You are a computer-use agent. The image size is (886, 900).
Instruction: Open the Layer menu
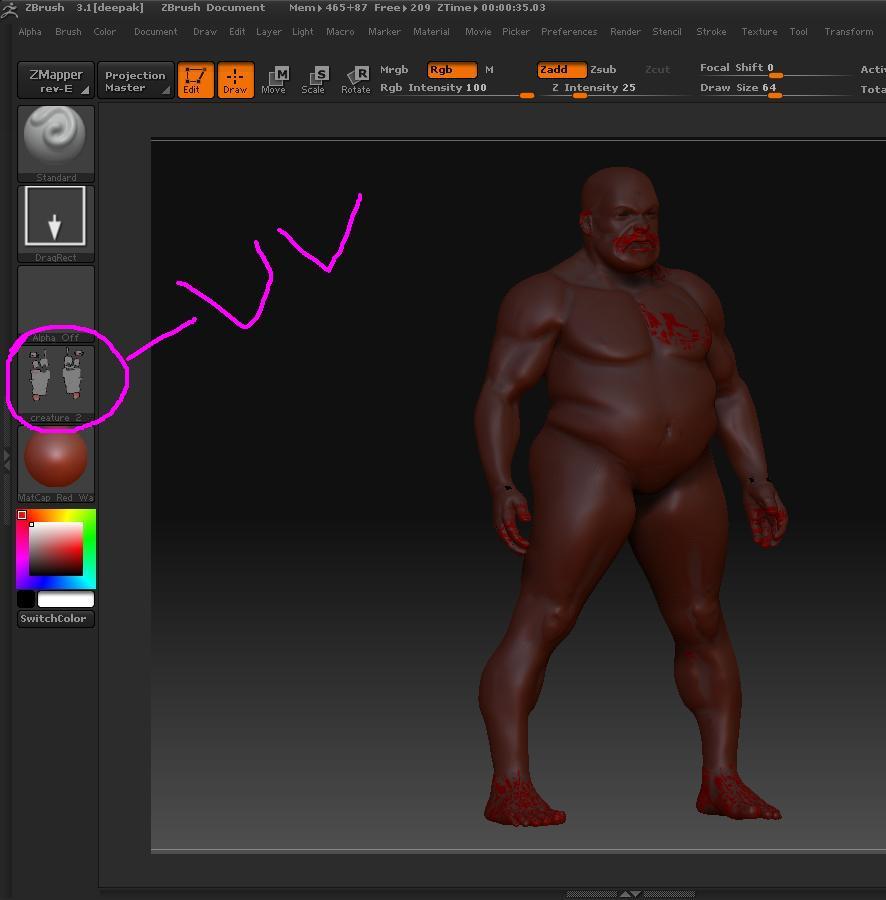(269, 32)
